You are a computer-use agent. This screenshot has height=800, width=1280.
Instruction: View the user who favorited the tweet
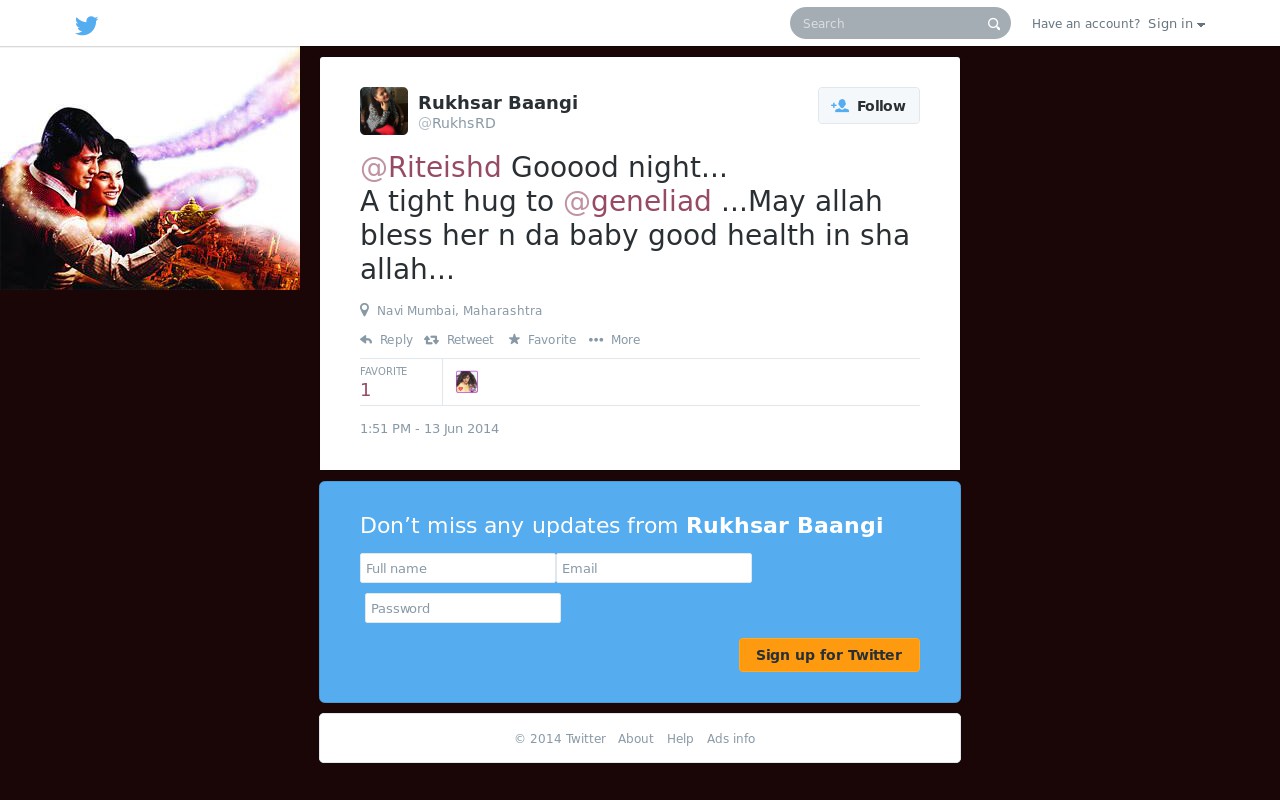pyautogui.click(x=467, y=382)
